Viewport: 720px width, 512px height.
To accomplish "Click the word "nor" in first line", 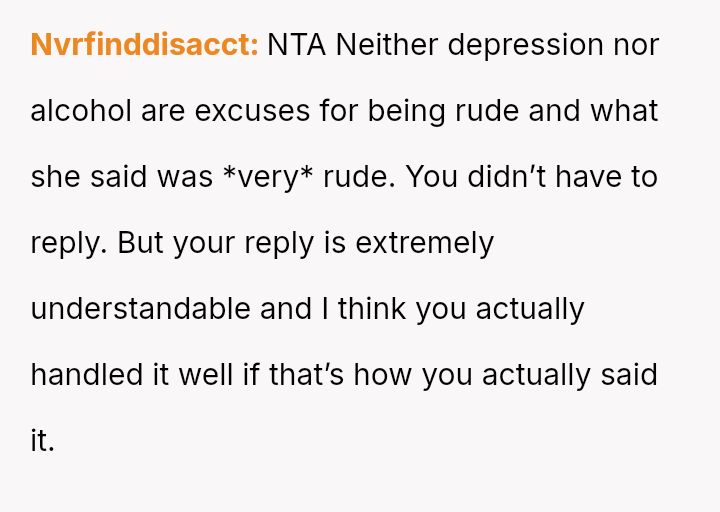I will (x=636, y=46).
